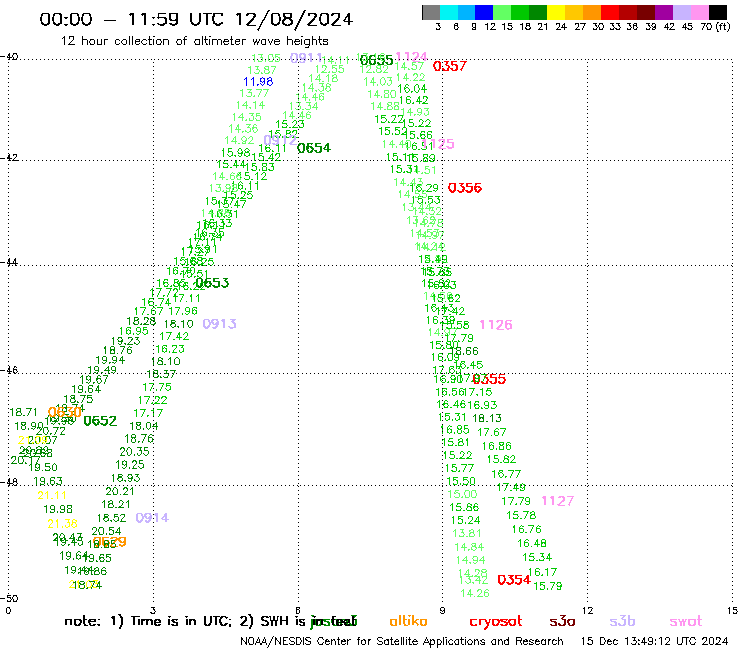
Task: Click the yellow wave height value 21.11
Action: click(52, 495)
